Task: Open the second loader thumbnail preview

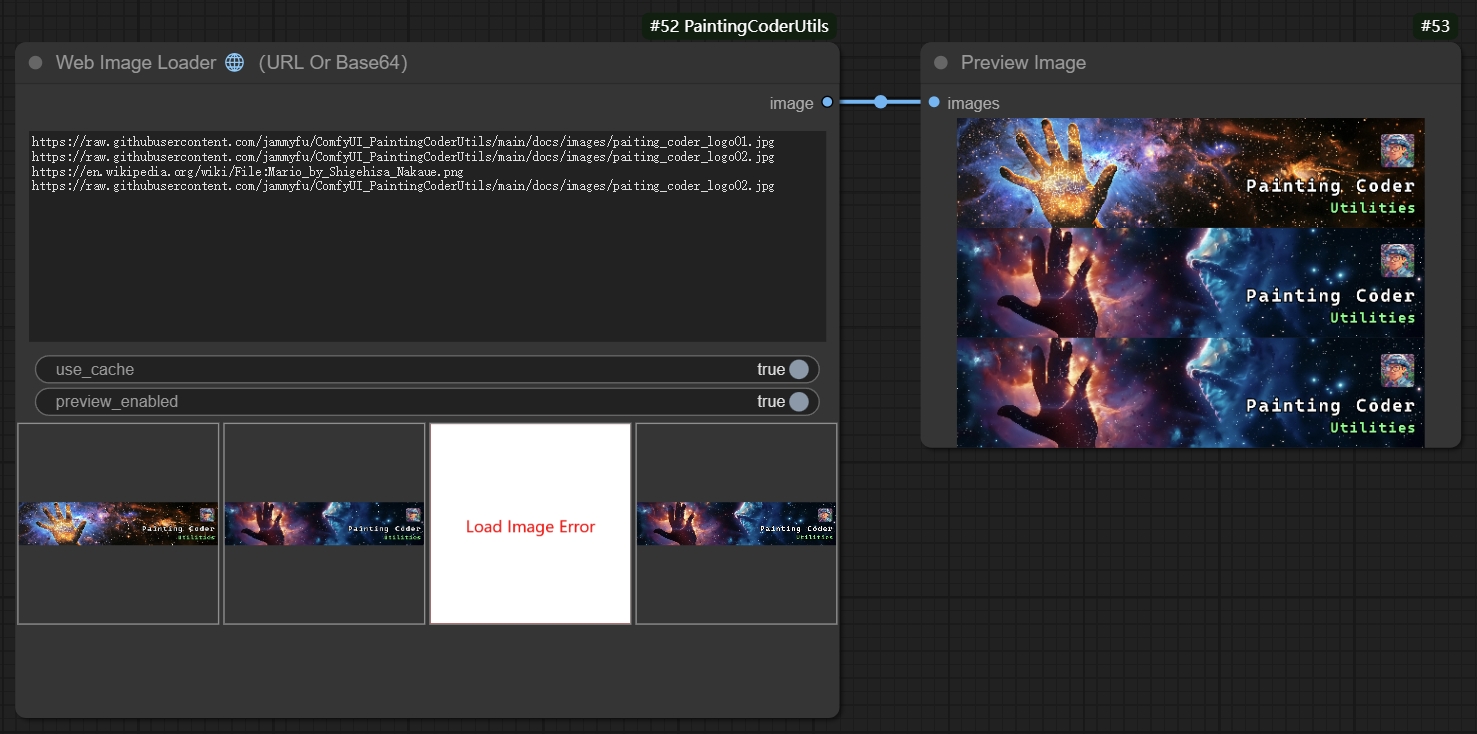Action: click(324, 523)
